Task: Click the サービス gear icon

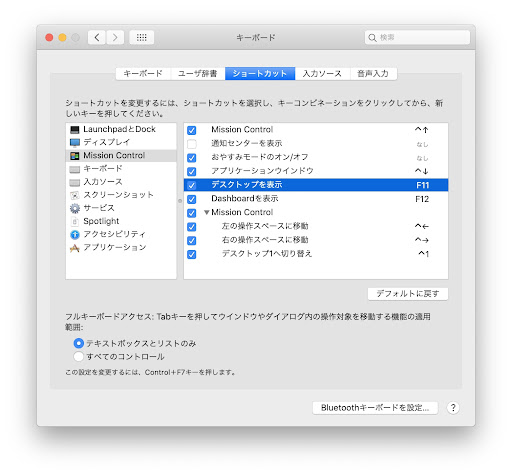Action: point(75,208)
